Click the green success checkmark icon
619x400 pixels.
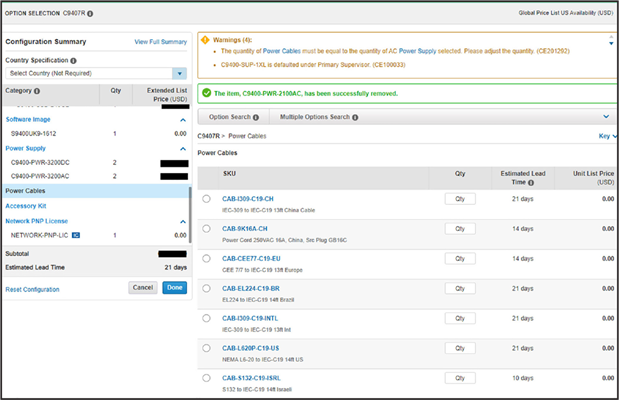pos(206,93)
